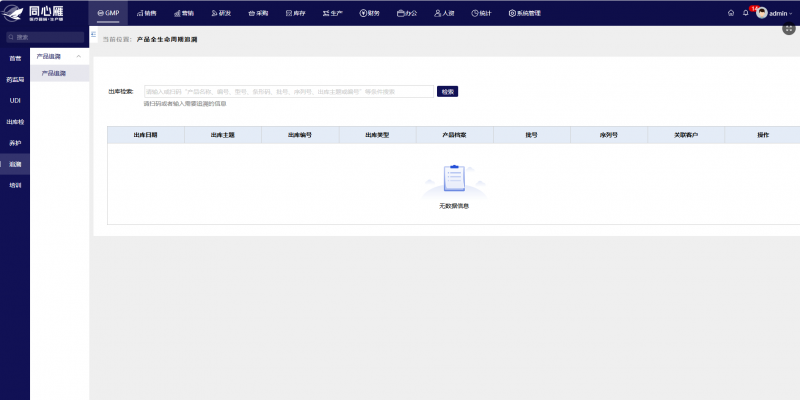Viewport: 800px width, 400px height.
Task: Open the 库存 top menu
Action: pos(295,13)
